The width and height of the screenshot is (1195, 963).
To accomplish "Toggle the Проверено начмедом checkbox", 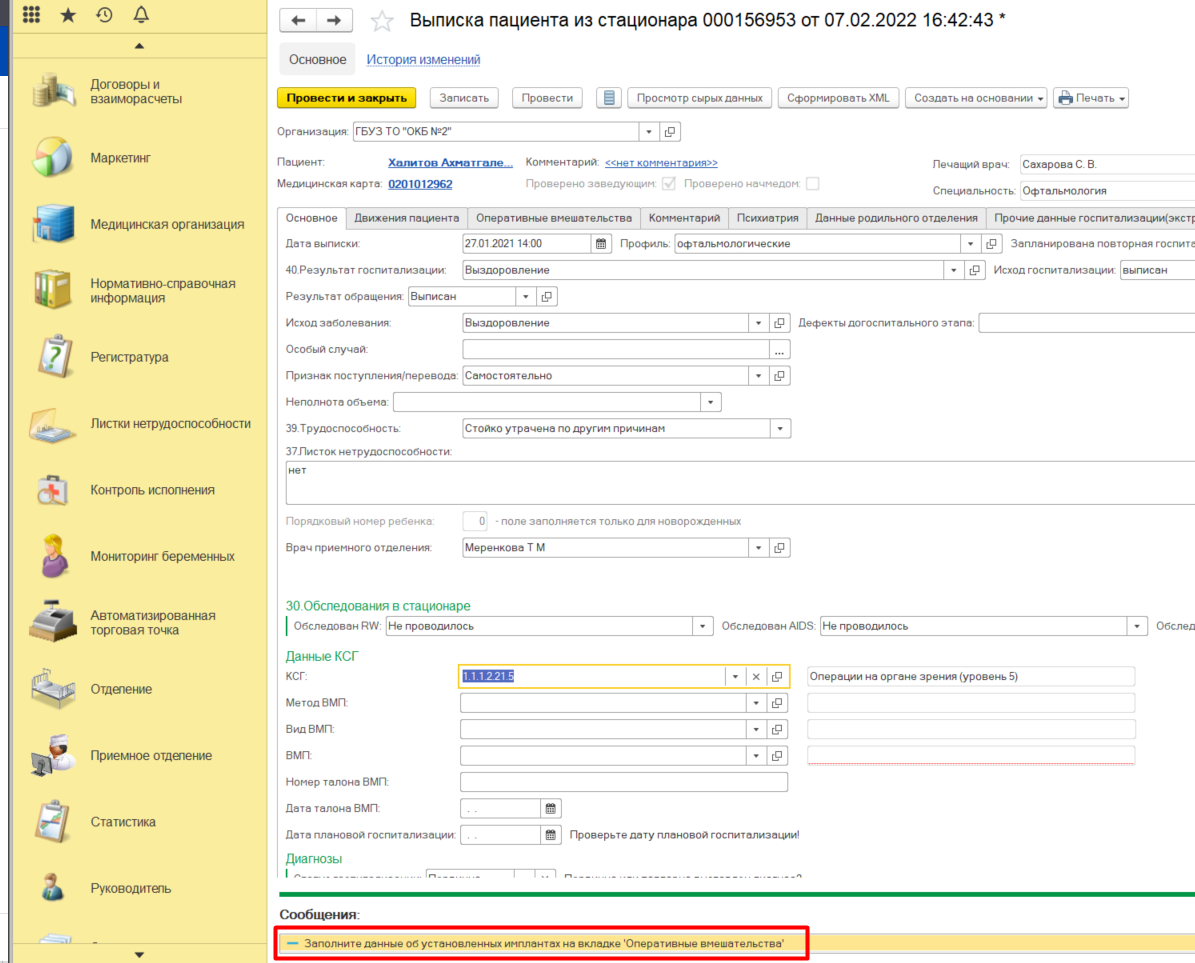I will pos(812,184).
